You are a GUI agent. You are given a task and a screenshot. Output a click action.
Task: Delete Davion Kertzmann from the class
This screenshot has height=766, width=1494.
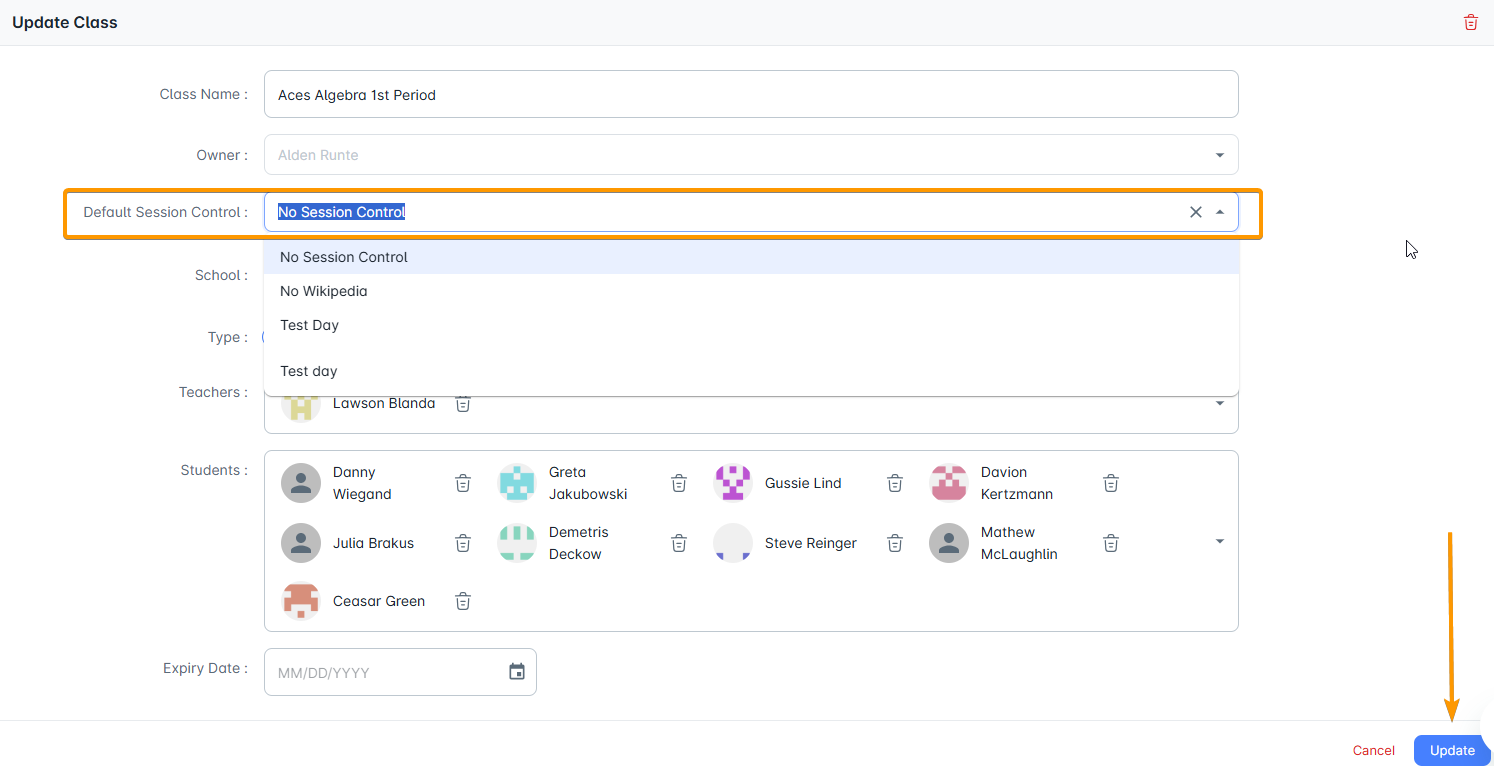pyautogui.click(x=1111, y=483)
